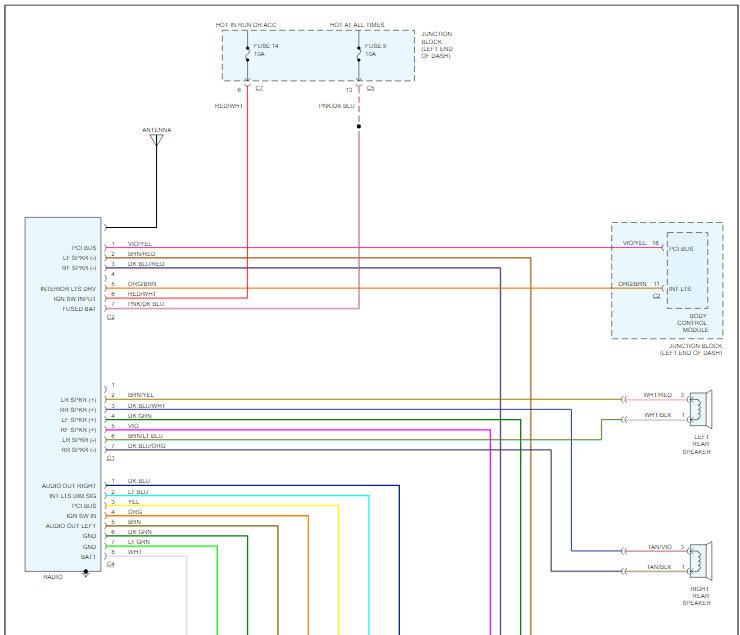Select the RADIO component label

(53, 577)
